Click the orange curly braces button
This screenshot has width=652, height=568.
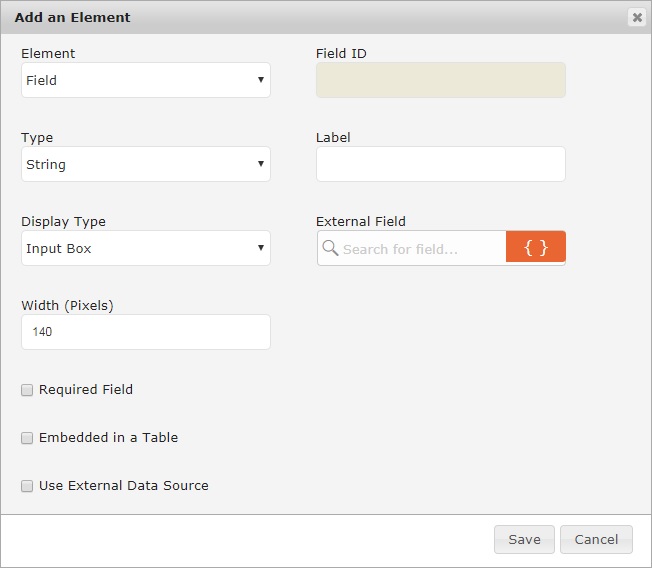coord(536,248)
